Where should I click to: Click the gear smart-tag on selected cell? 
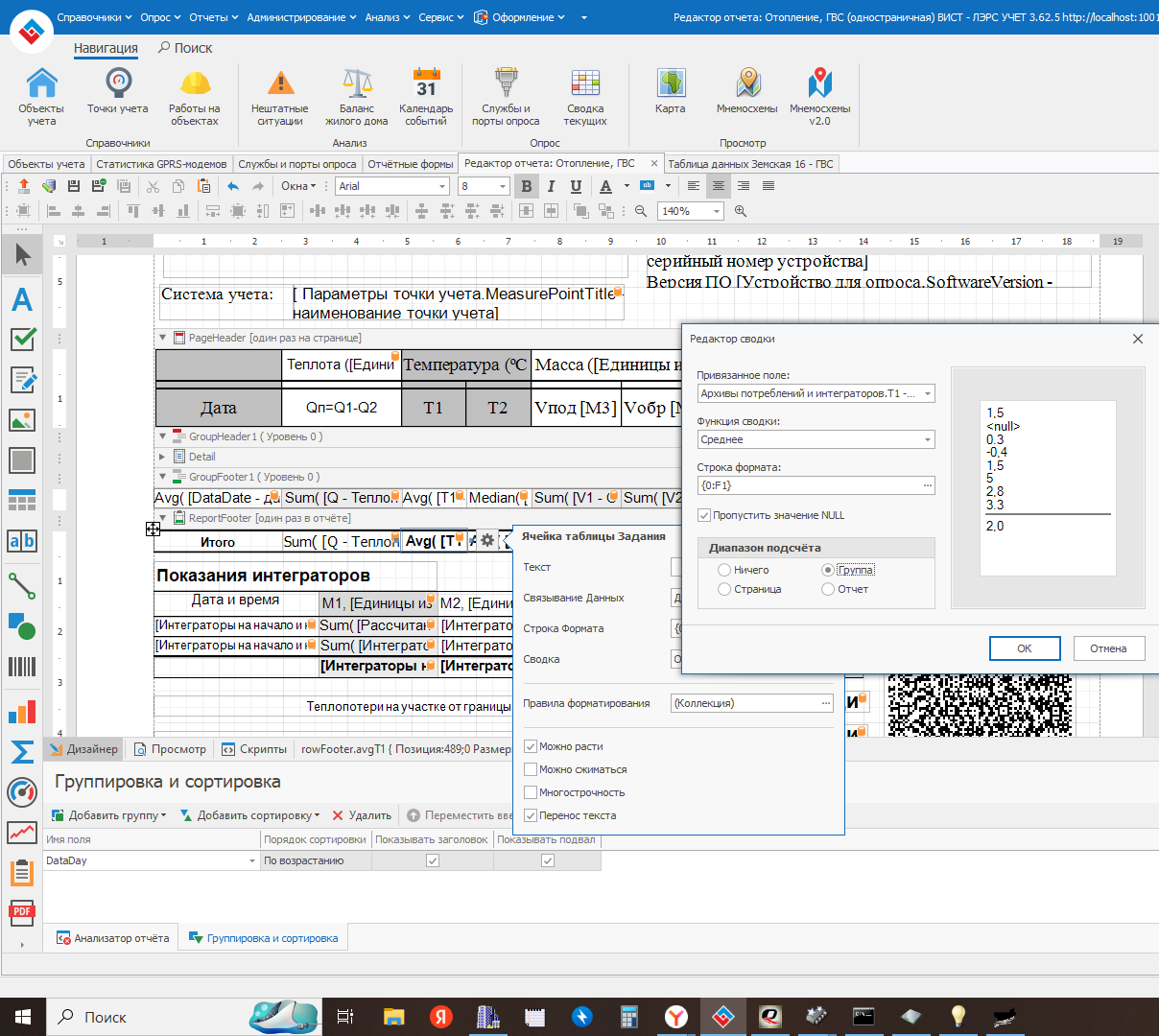(x=487, y=541)
